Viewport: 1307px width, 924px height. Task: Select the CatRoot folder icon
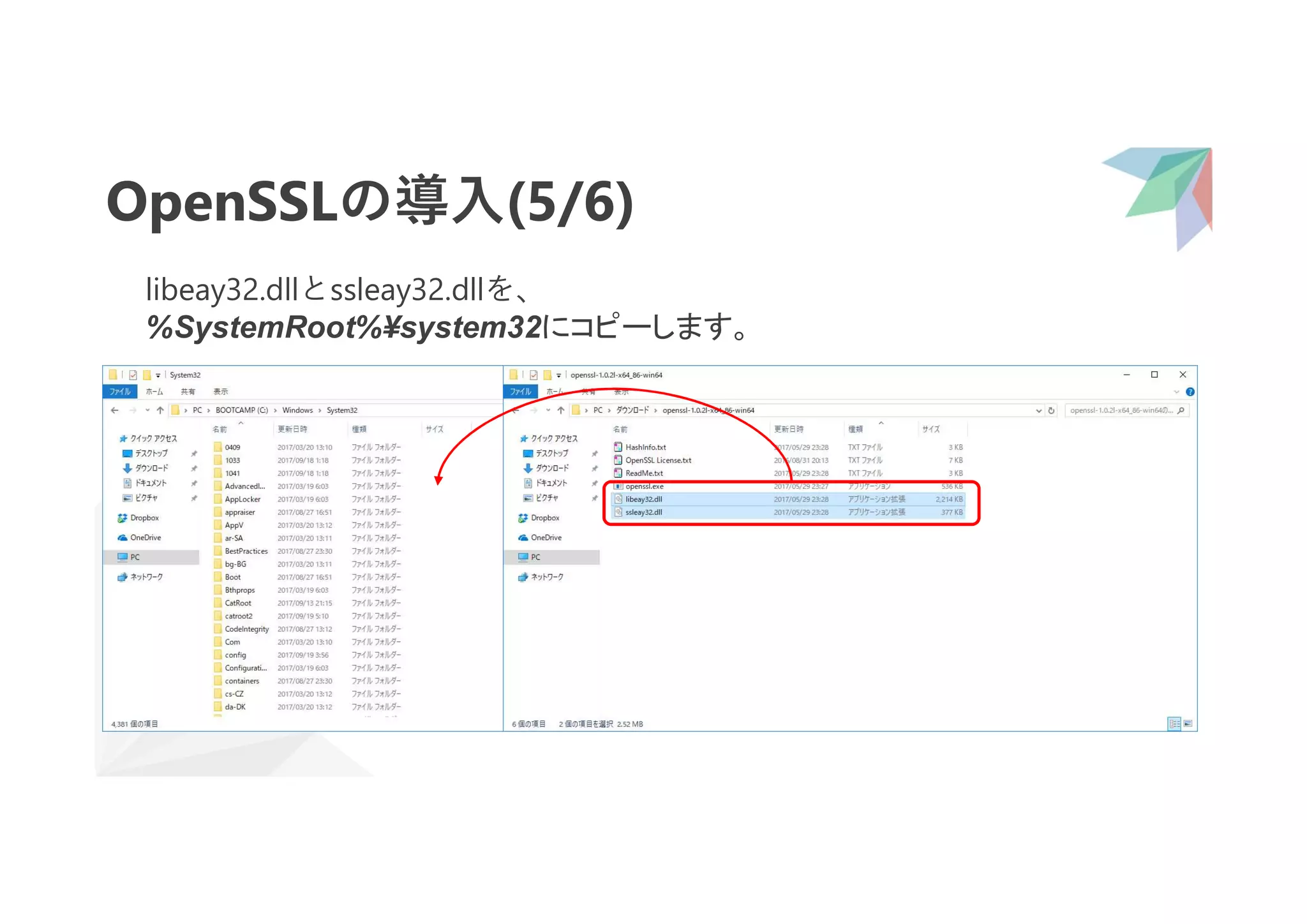point(218,603)
